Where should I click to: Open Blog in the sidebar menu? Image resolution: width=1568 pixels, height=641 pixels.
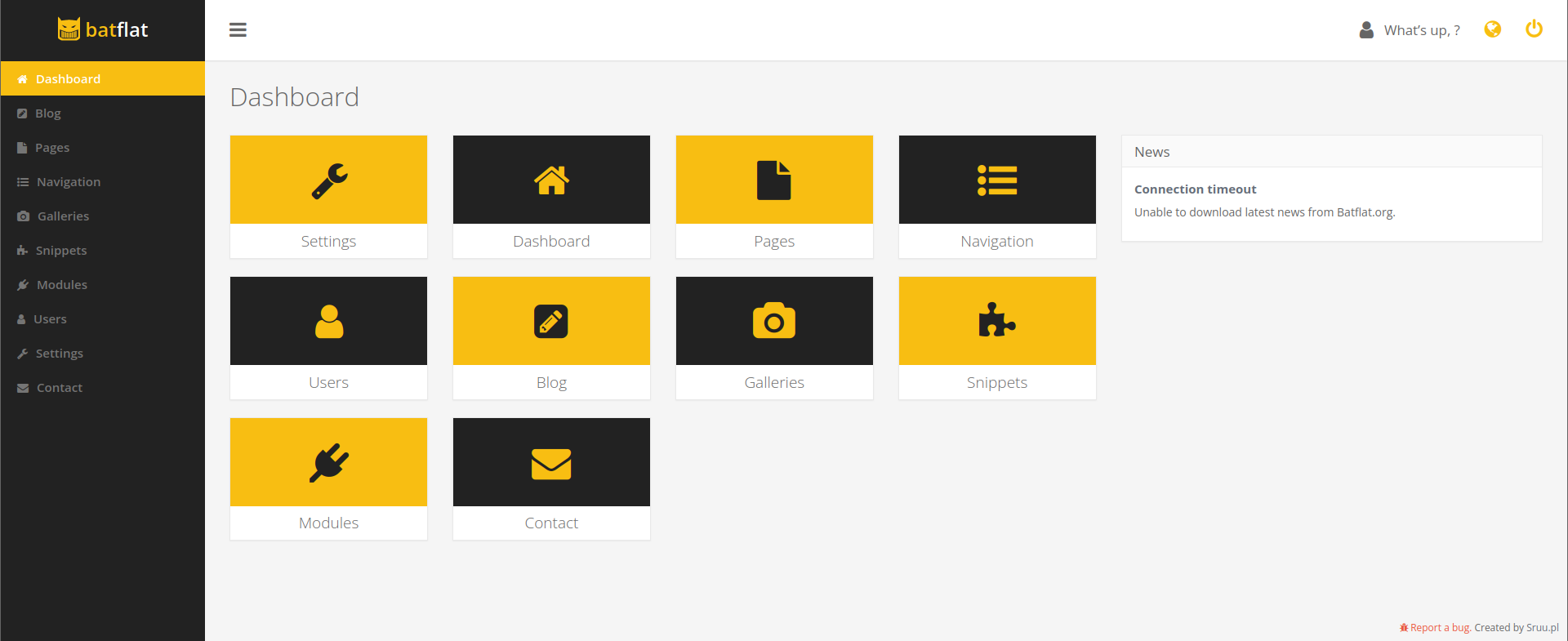(103, 113)
